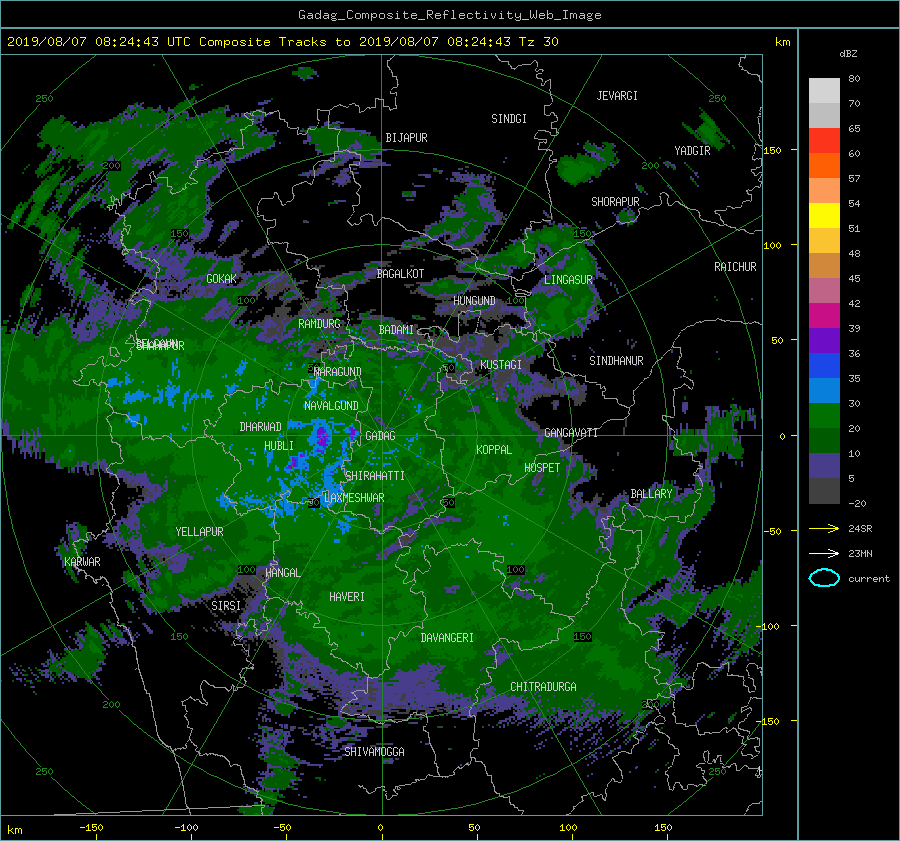Click the 24SR legend label
This screenshot has height=841, width=900.
click(860, 529)
